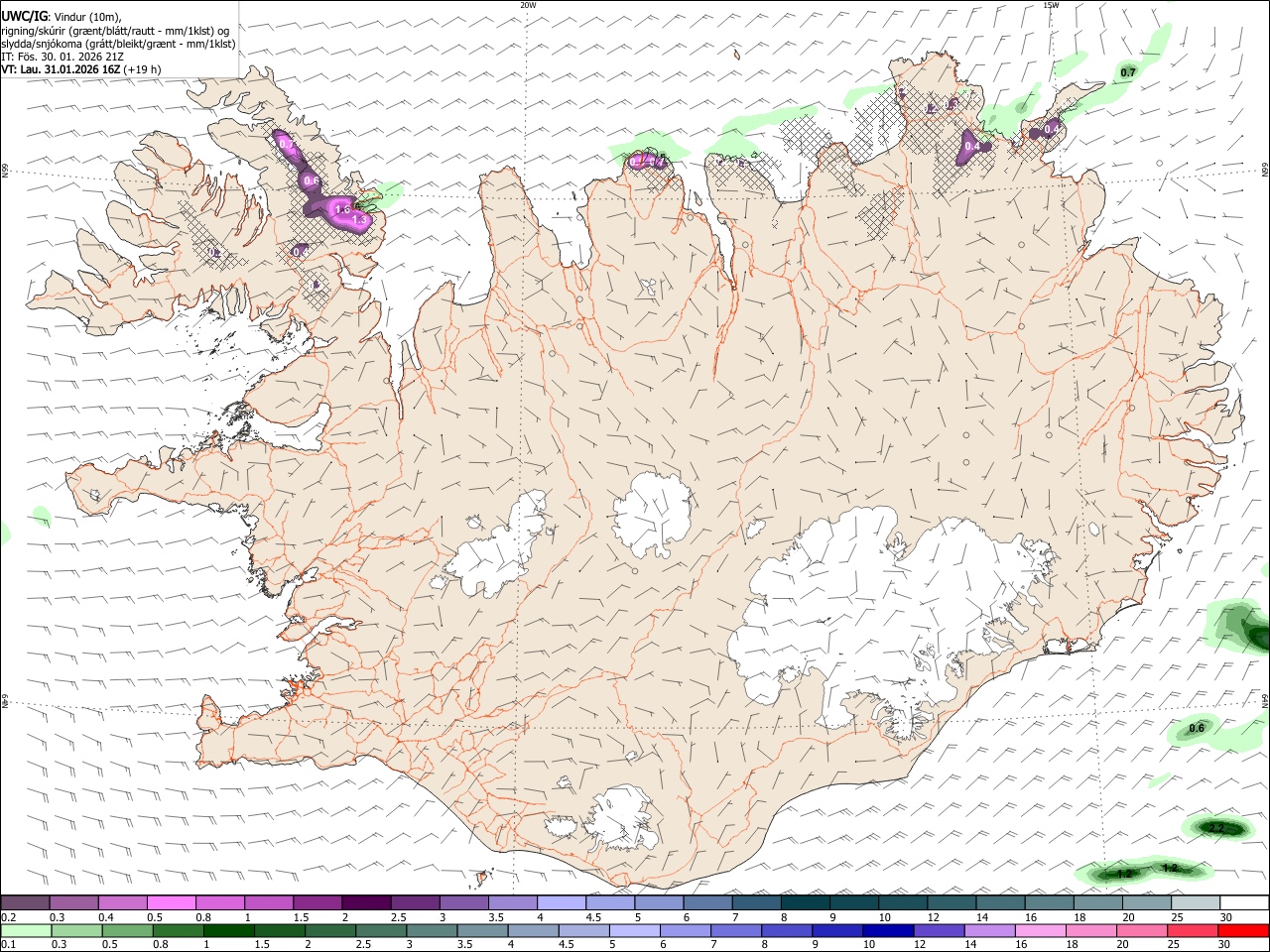
Task: Pick the royal blue 8 swatch in lower legend
Action: [787, 930]
